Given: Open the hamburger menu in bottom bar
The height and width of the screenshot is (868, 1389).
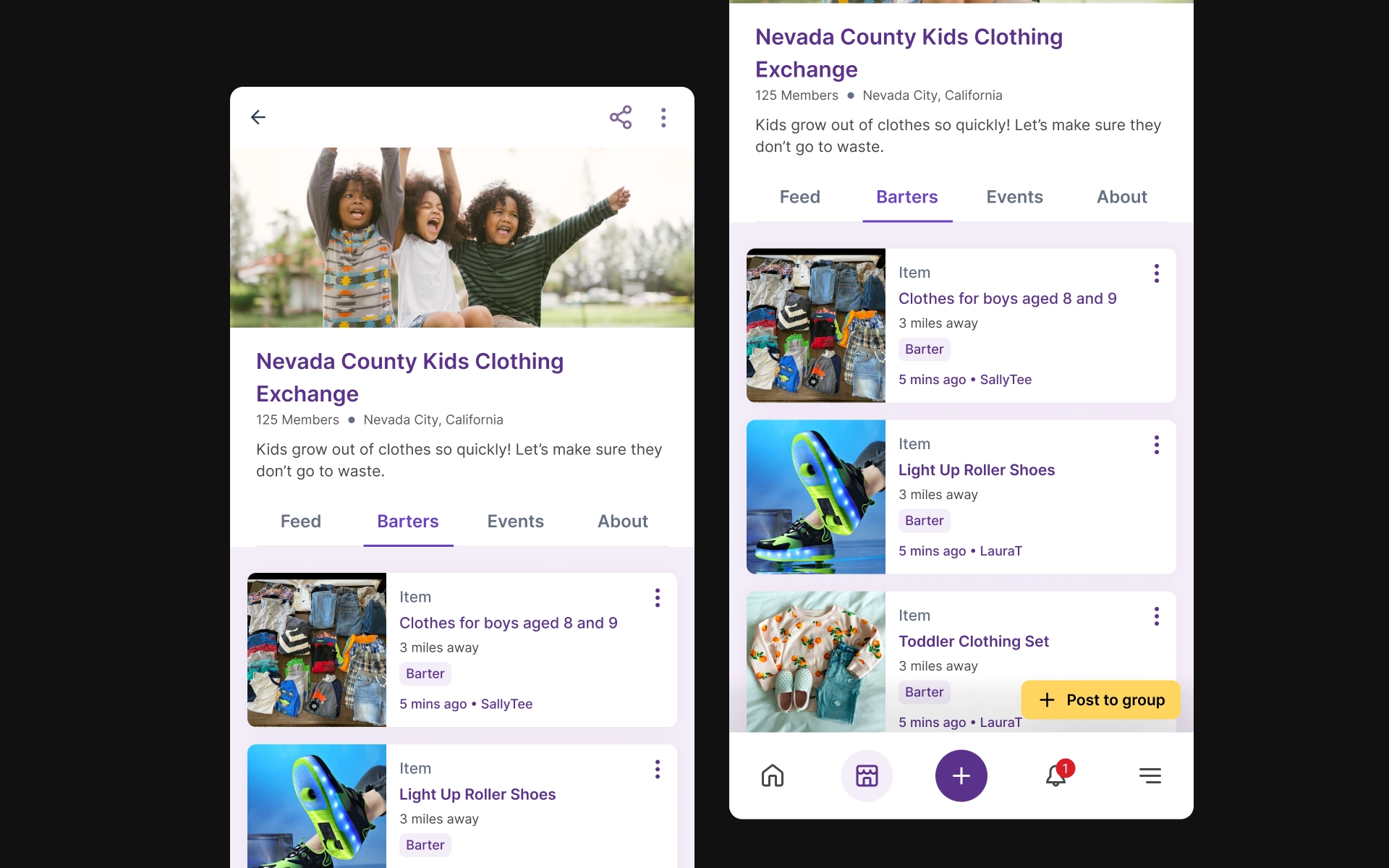Looking at the screenshot, I should [x=1150, y=775].
